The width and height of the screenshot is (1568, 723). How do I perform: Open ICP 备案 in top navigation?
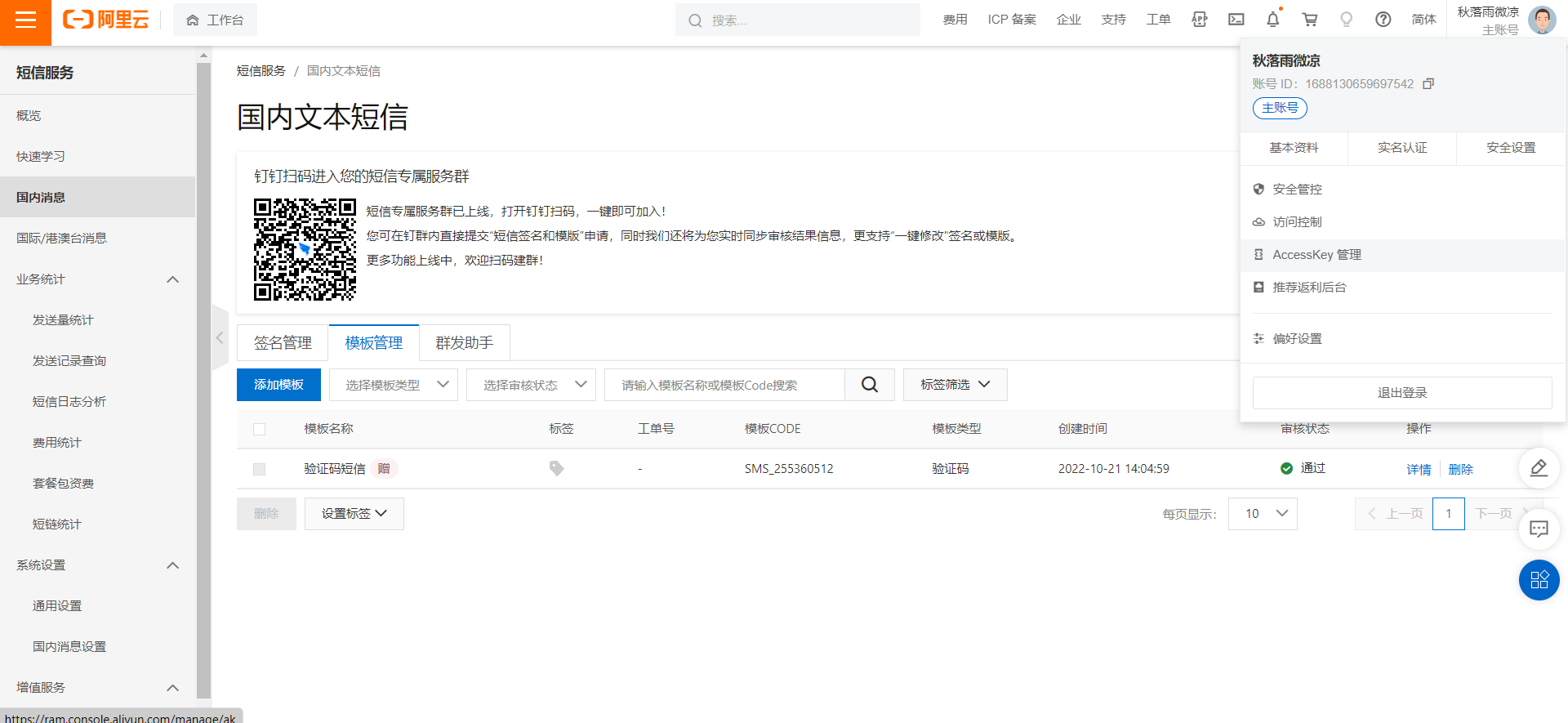(x=1012, y=20)
